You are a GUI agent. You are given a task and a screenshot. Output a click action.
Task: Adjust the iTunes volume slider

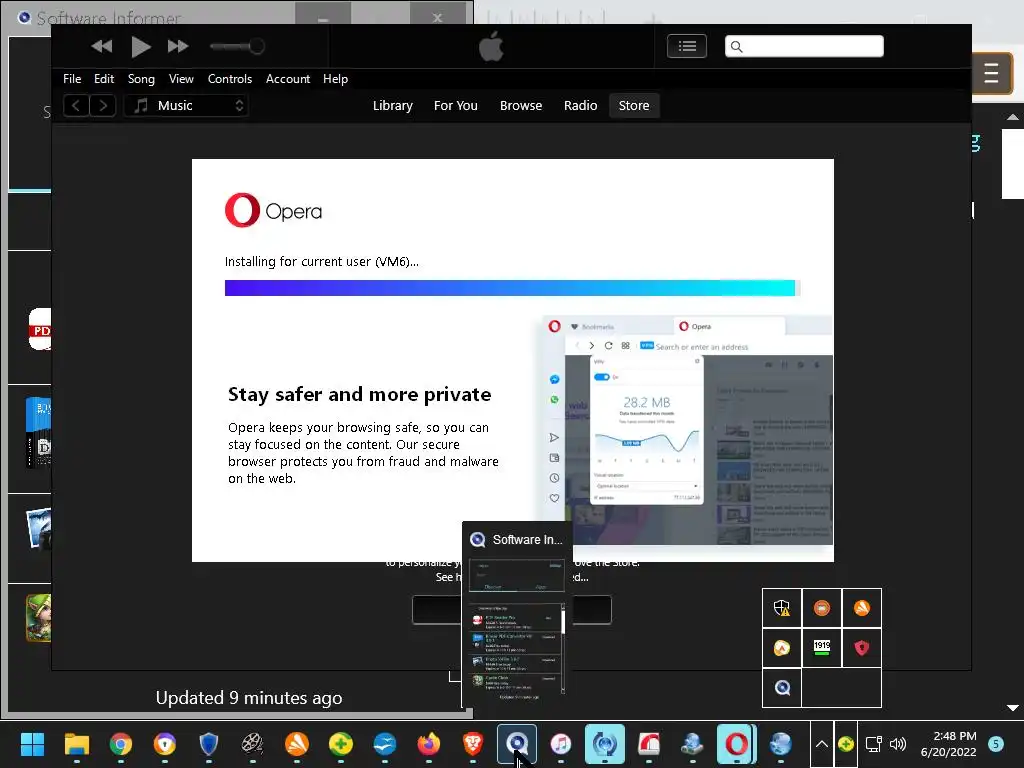[237, 46]
